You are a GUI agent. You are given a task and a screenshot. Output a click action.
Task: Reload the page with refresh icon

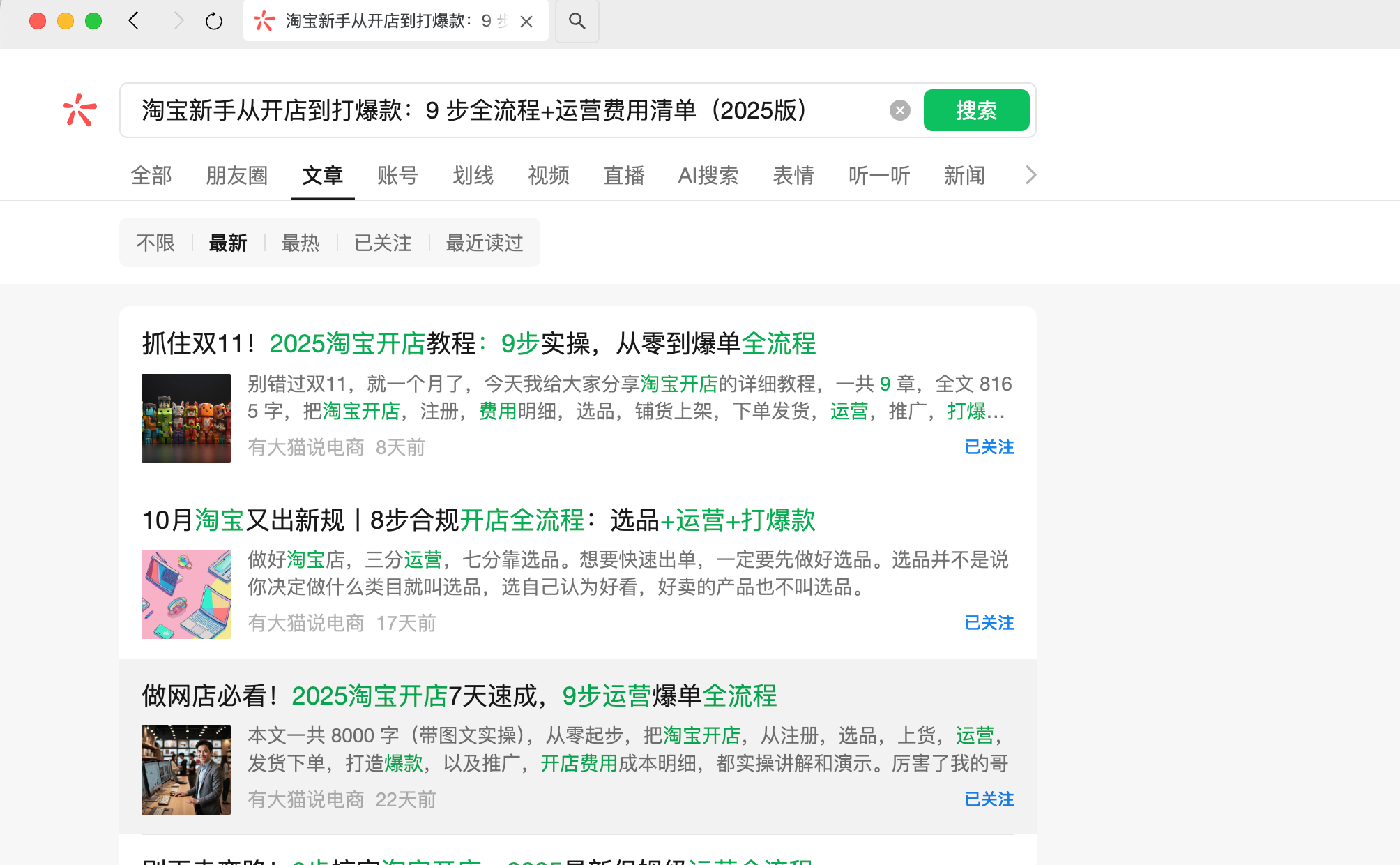[x=214, y=21]
